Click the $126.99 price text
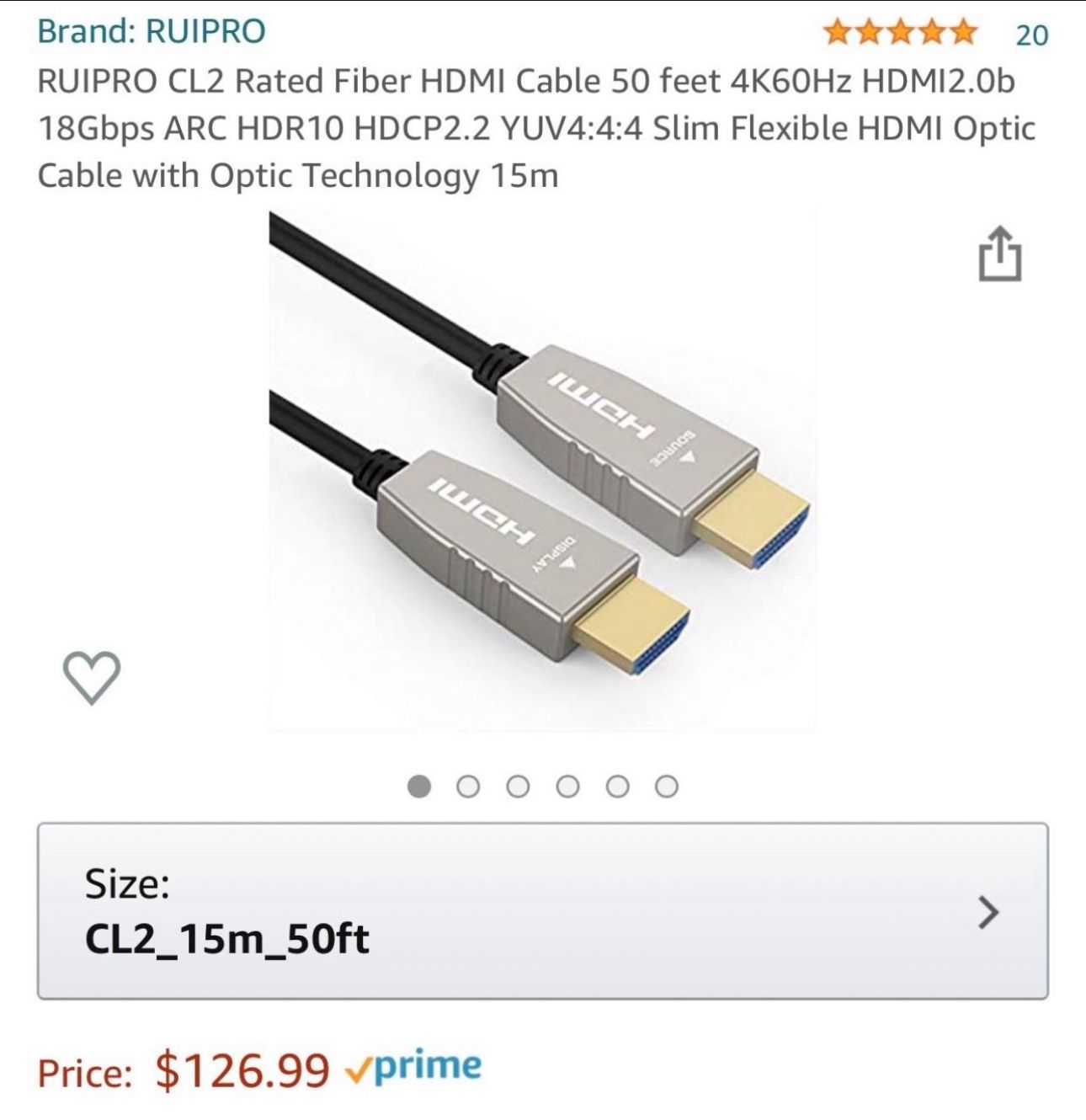This screenshot has height=1120, width=1086. 242,1070
